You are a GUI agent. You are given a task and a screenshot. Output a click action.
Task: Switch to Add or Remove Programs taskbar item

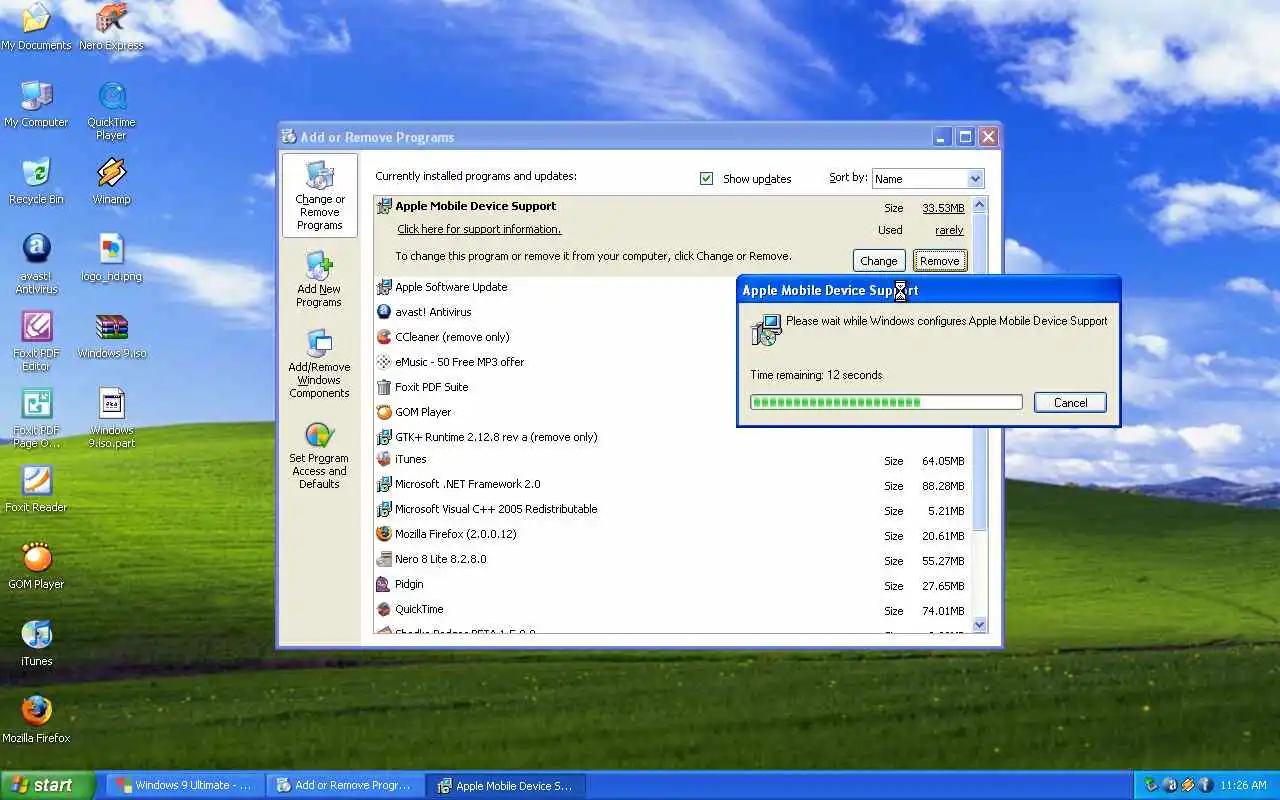coord(345,785)
